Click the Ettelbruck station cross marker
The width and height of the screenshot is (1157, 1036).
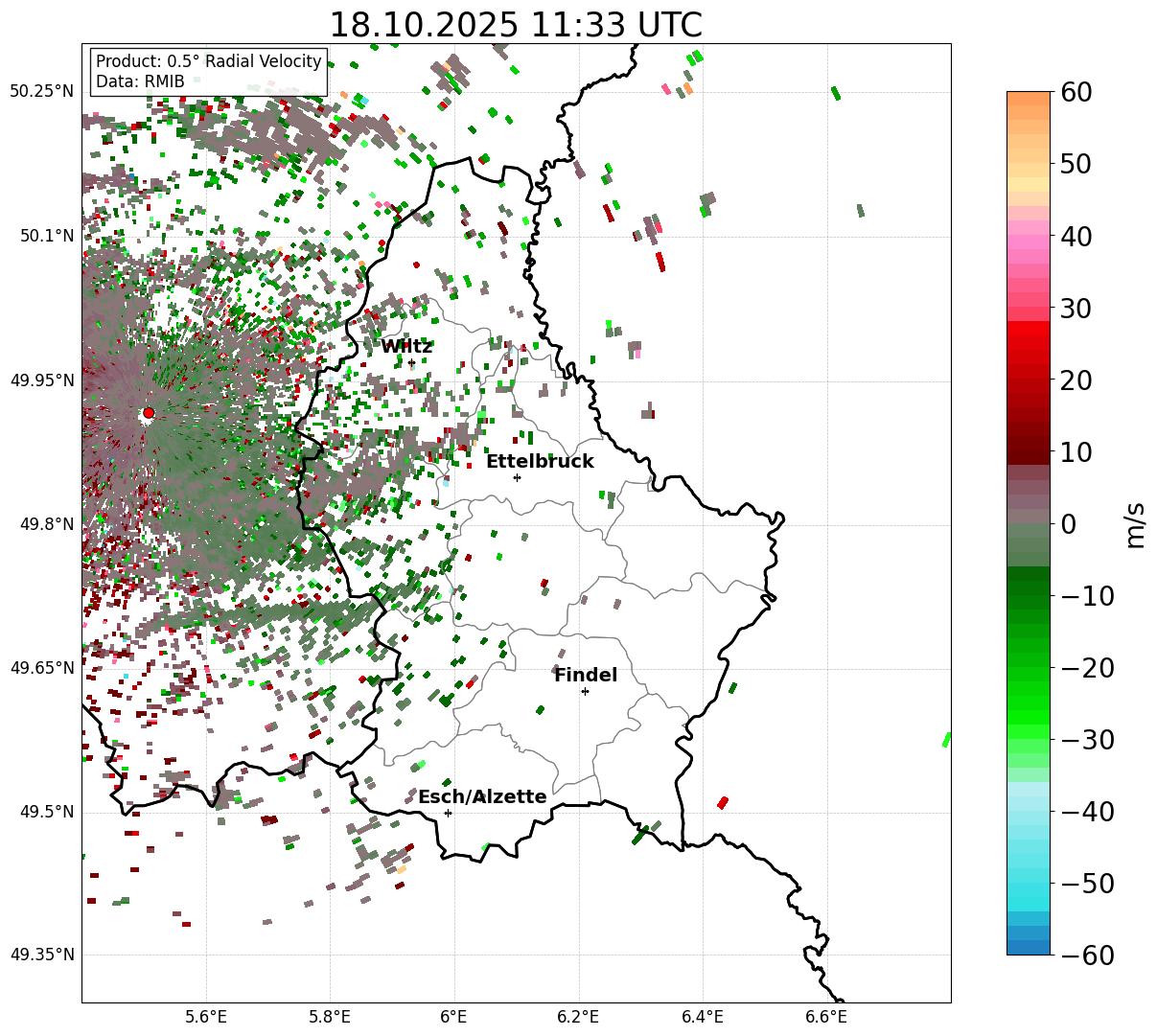[517, 477]
